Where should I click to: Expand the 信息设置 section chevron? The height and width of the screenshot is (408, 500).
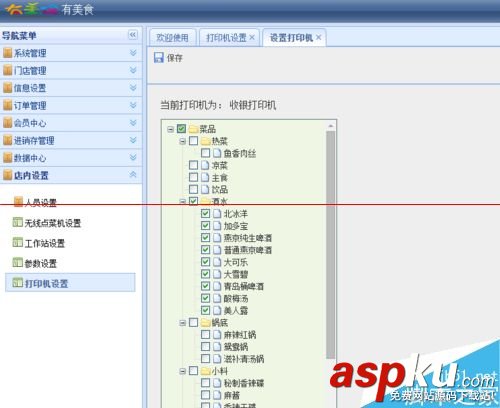133,88
